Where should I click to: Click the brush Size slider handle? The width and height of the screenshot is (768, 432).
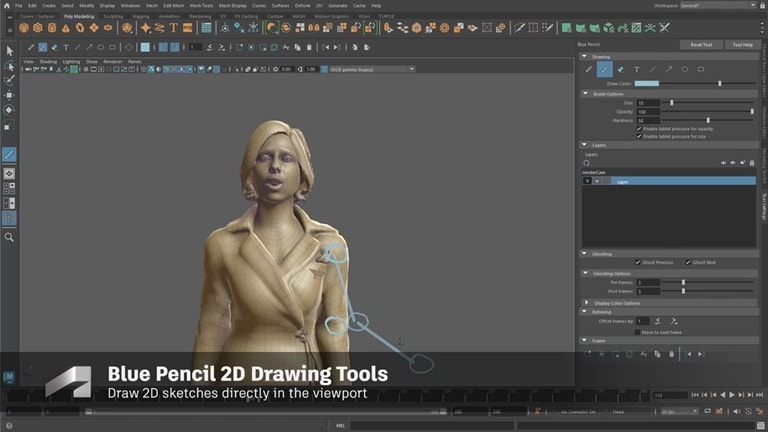pos(672,103)
